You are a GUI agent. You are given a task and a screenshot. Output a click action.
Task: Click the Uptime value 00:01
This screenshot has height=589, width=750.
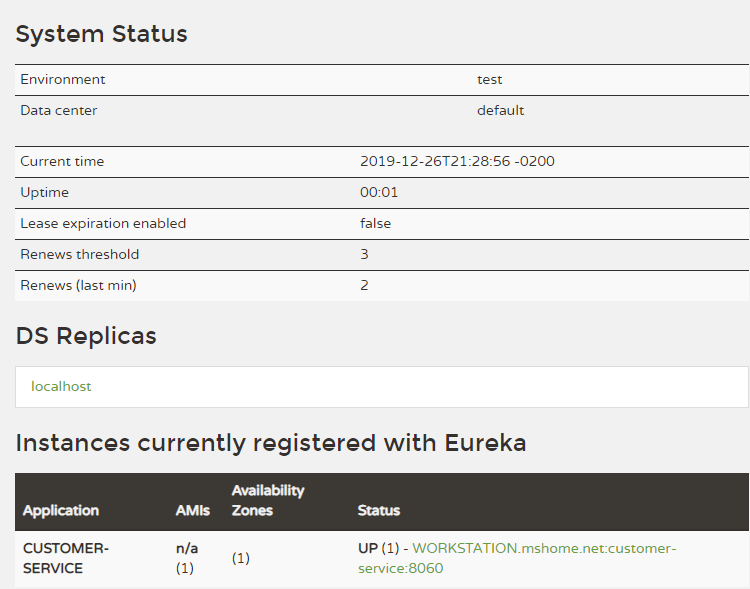tap(379, 192)
